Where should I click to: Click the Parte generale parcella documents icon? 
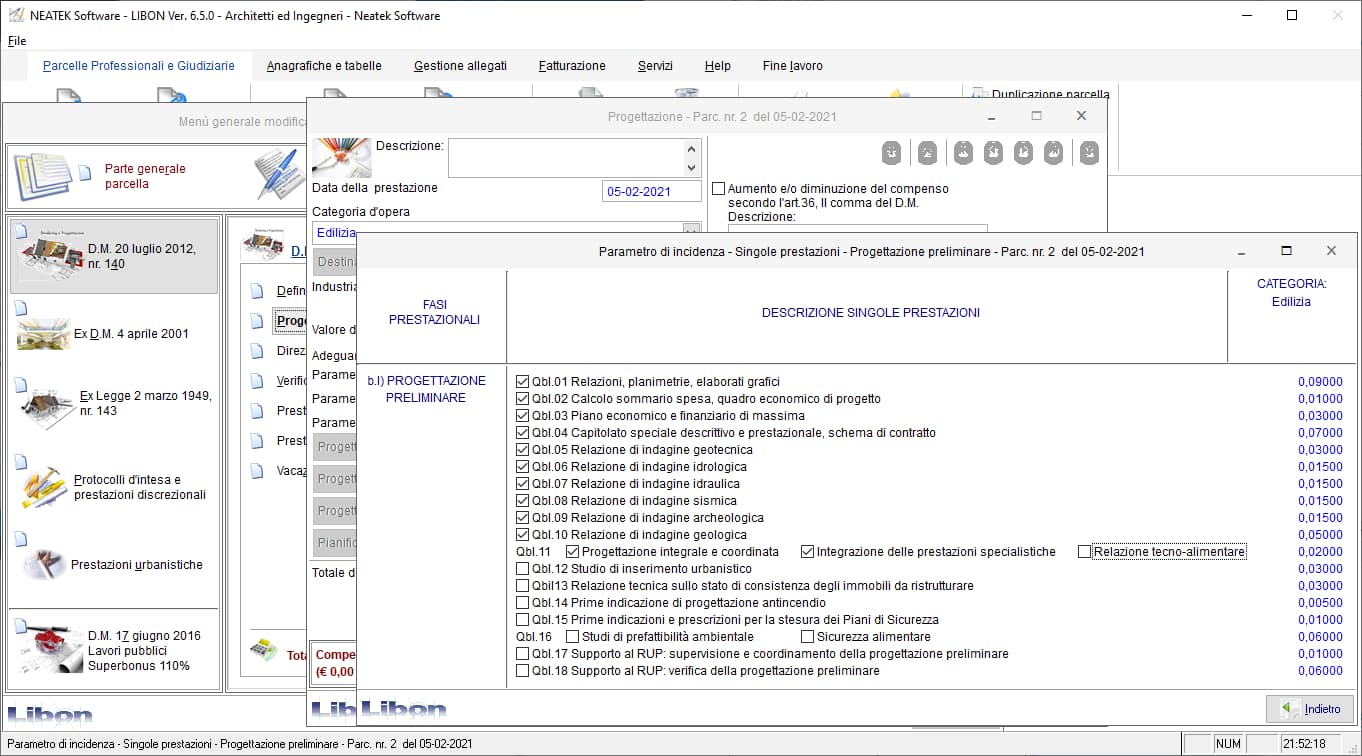point(43,177)
